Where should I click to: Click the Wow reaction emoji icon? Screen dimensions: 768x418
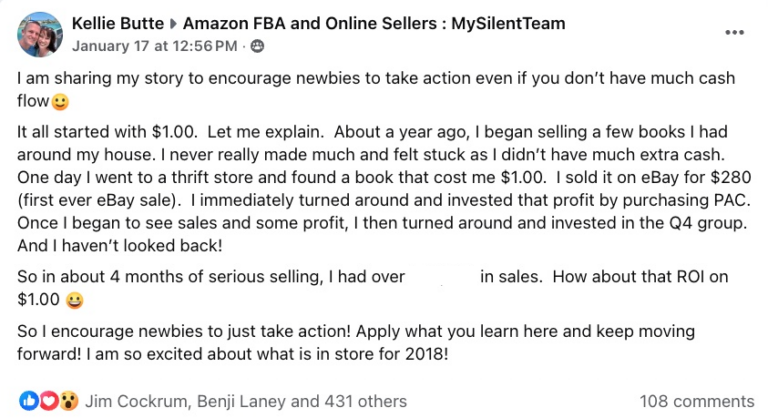(x=69, y=401)
